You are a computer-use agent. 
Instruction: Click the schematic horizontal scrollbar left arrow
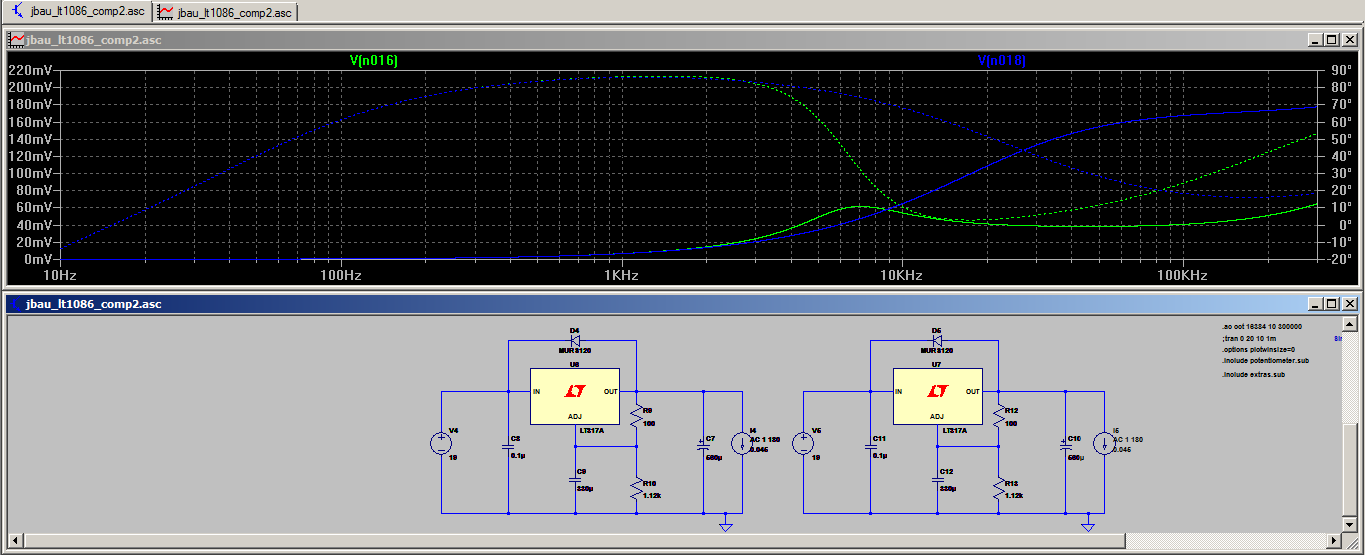tap(14, 540)
